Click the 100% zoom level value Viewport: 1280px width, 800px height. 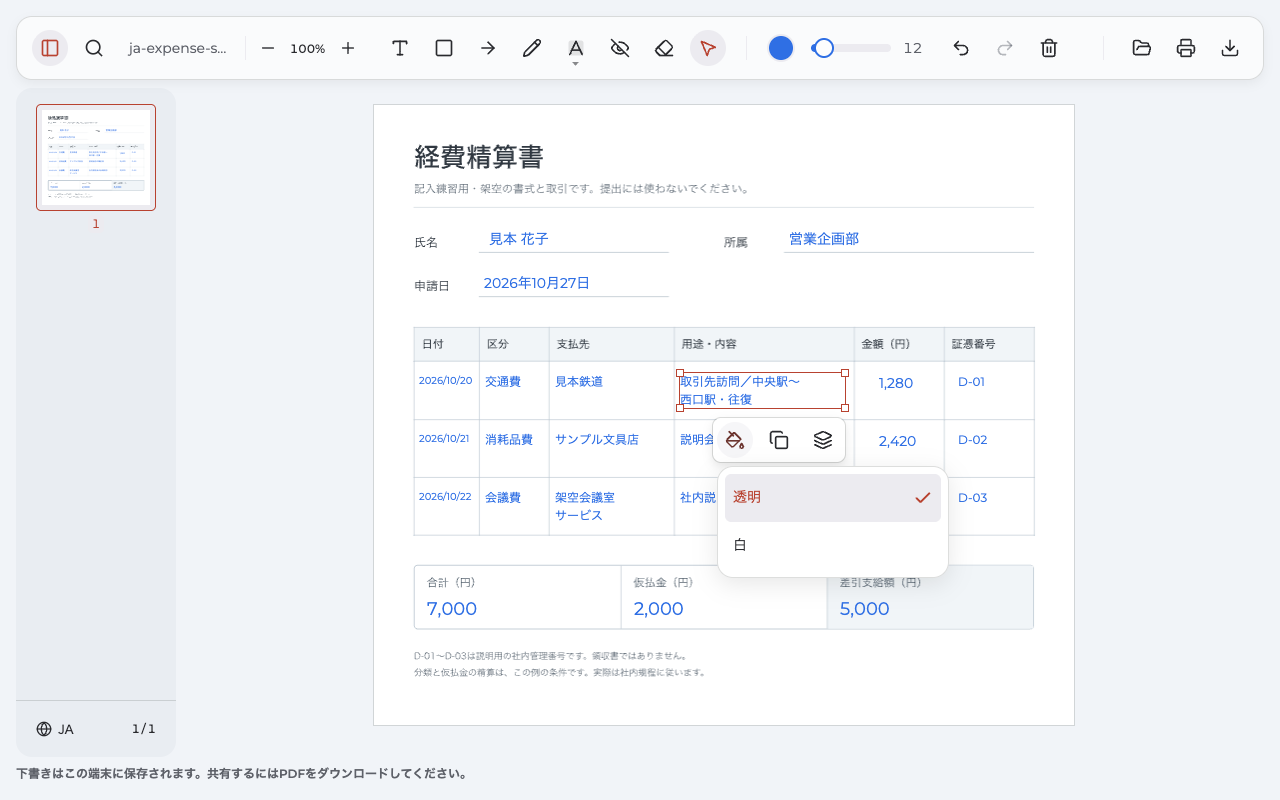click(308, 48)
